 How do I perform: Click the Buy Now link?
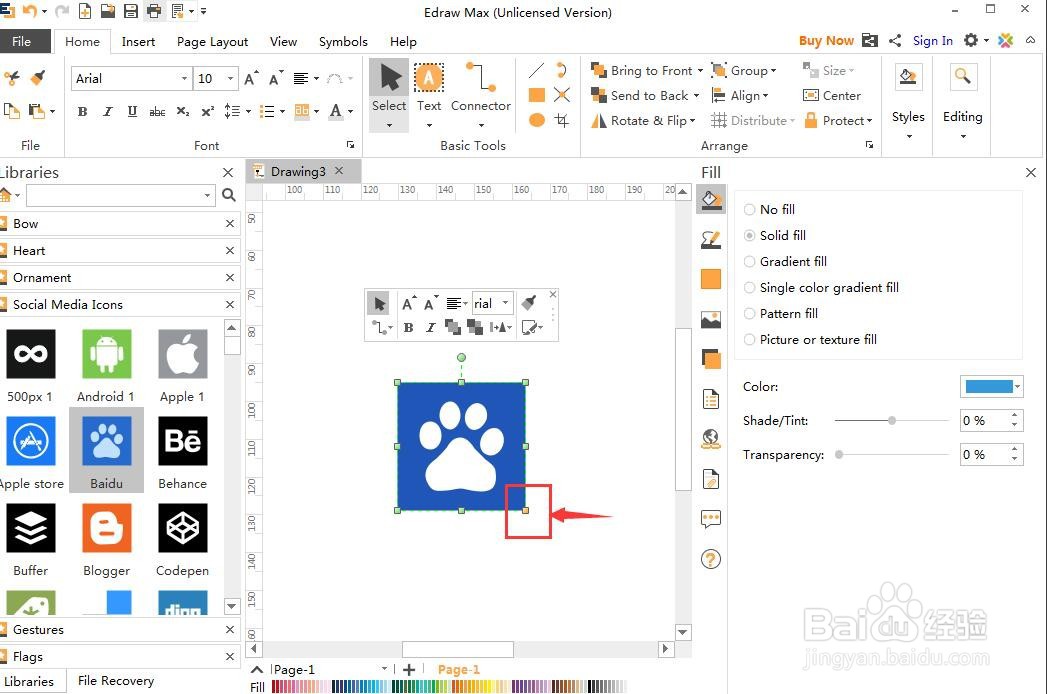pyautogui.click(x=826, y=41)
